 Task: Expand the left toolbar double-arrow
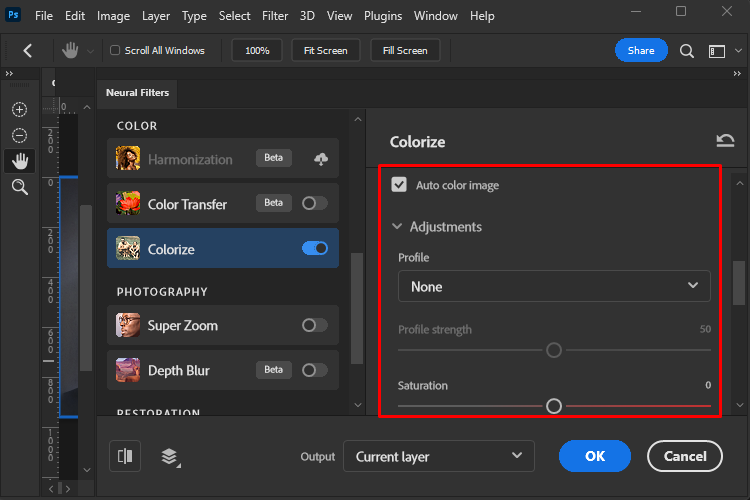point(9,73)
